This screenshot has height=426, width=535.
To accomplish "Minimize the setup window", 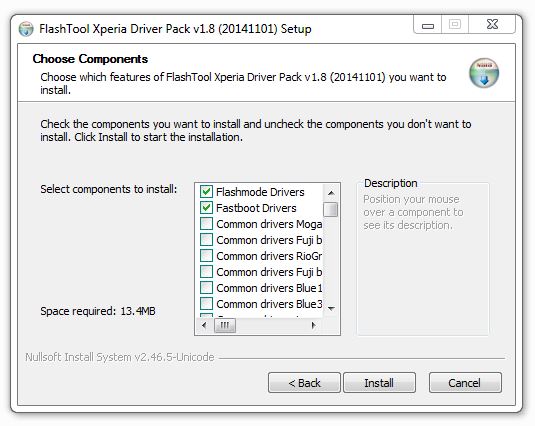I will coord(428,25).
